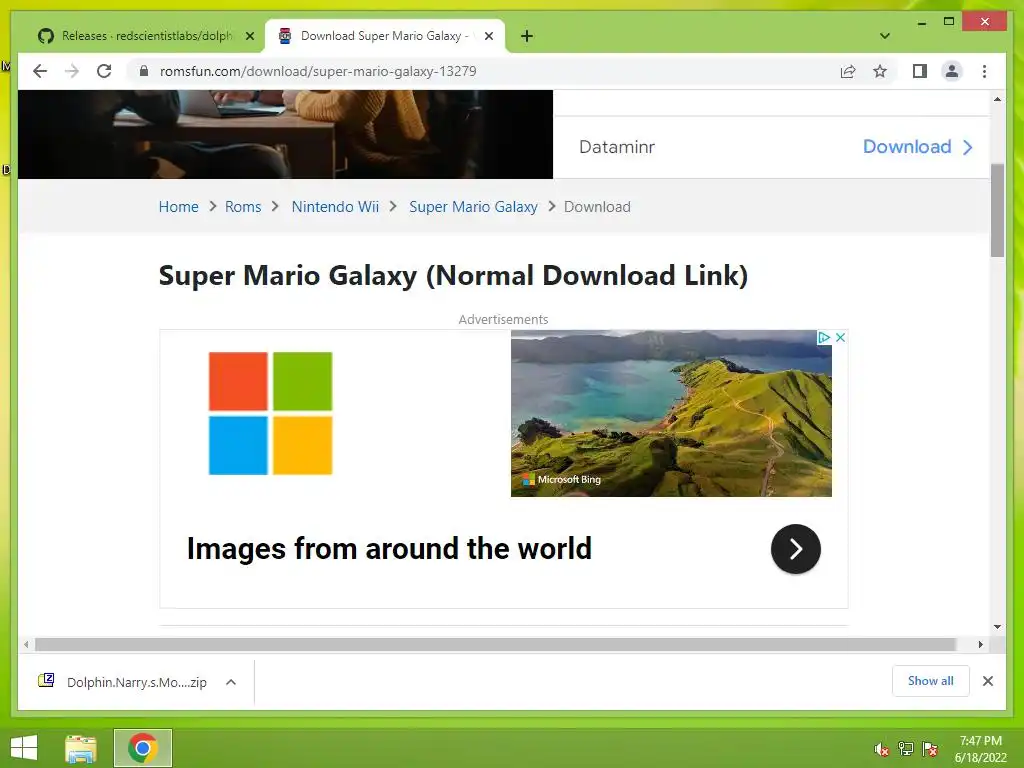Go back to the previous page
Screen dimensions: 1024x768
(x=40, y=71)
